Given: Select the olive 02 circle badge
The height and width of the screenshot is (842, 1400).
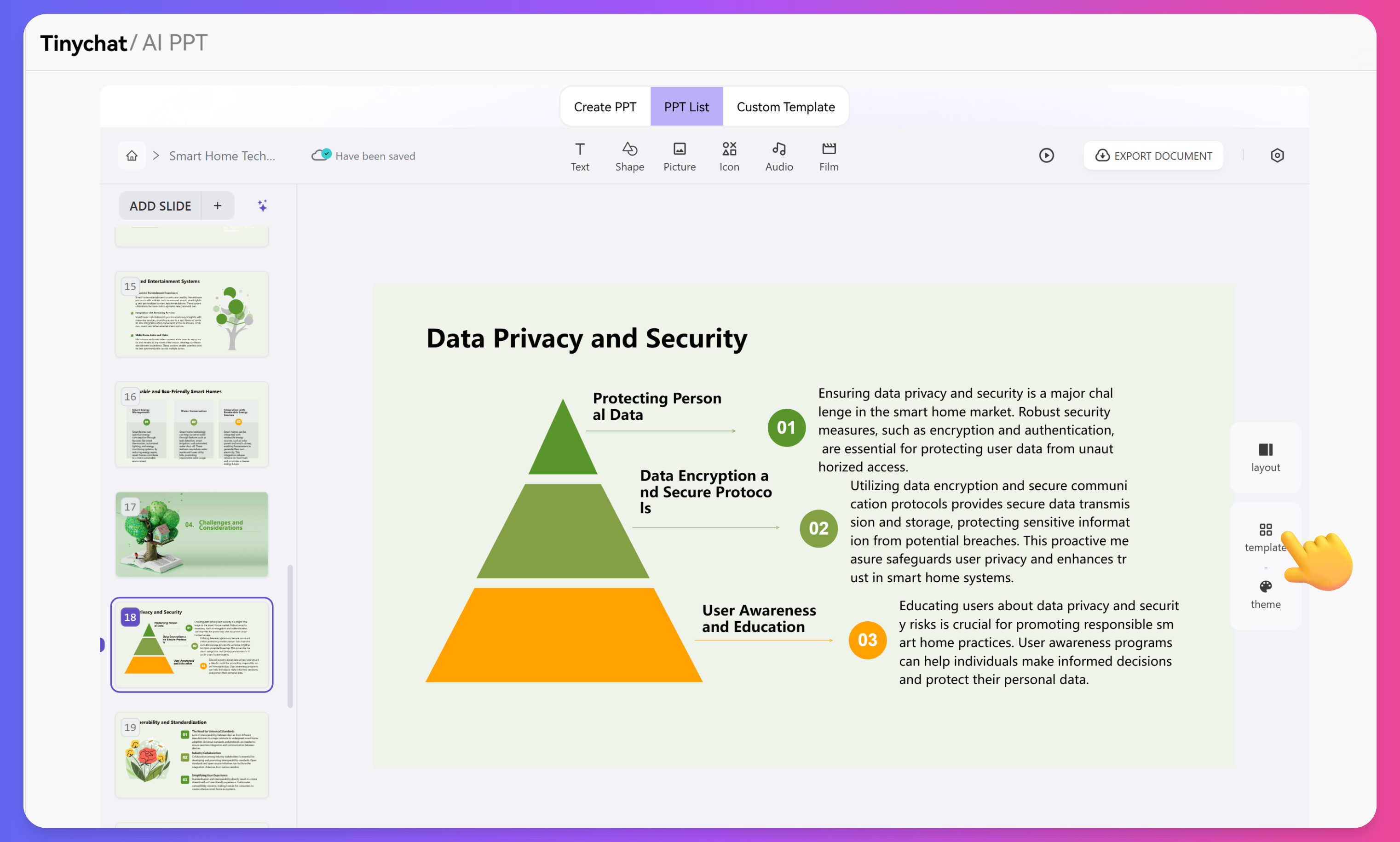Looking at the screenshot, I should pyautogui.click(x=818, y=528).
